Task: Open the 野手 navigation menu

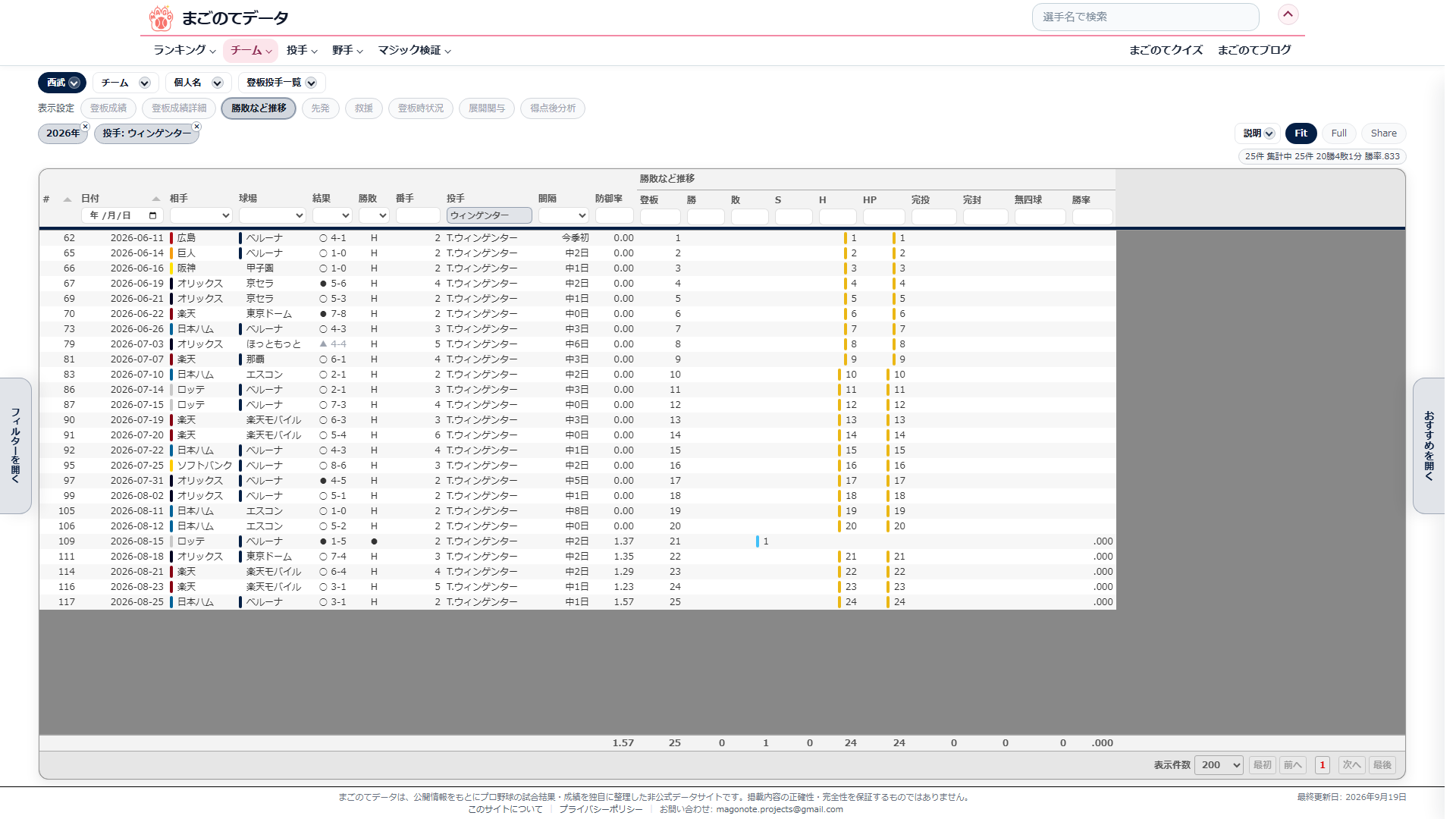Action: coord(347,50)
